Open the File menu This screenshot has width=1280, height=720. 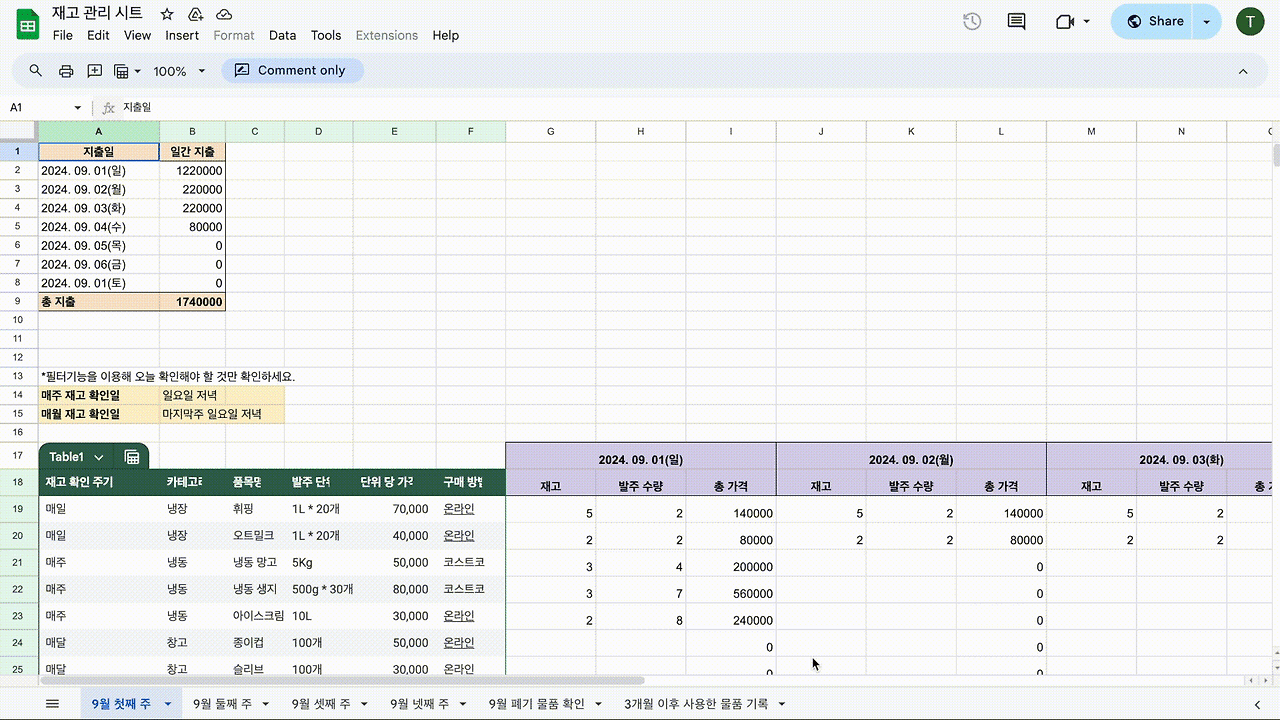63,35
